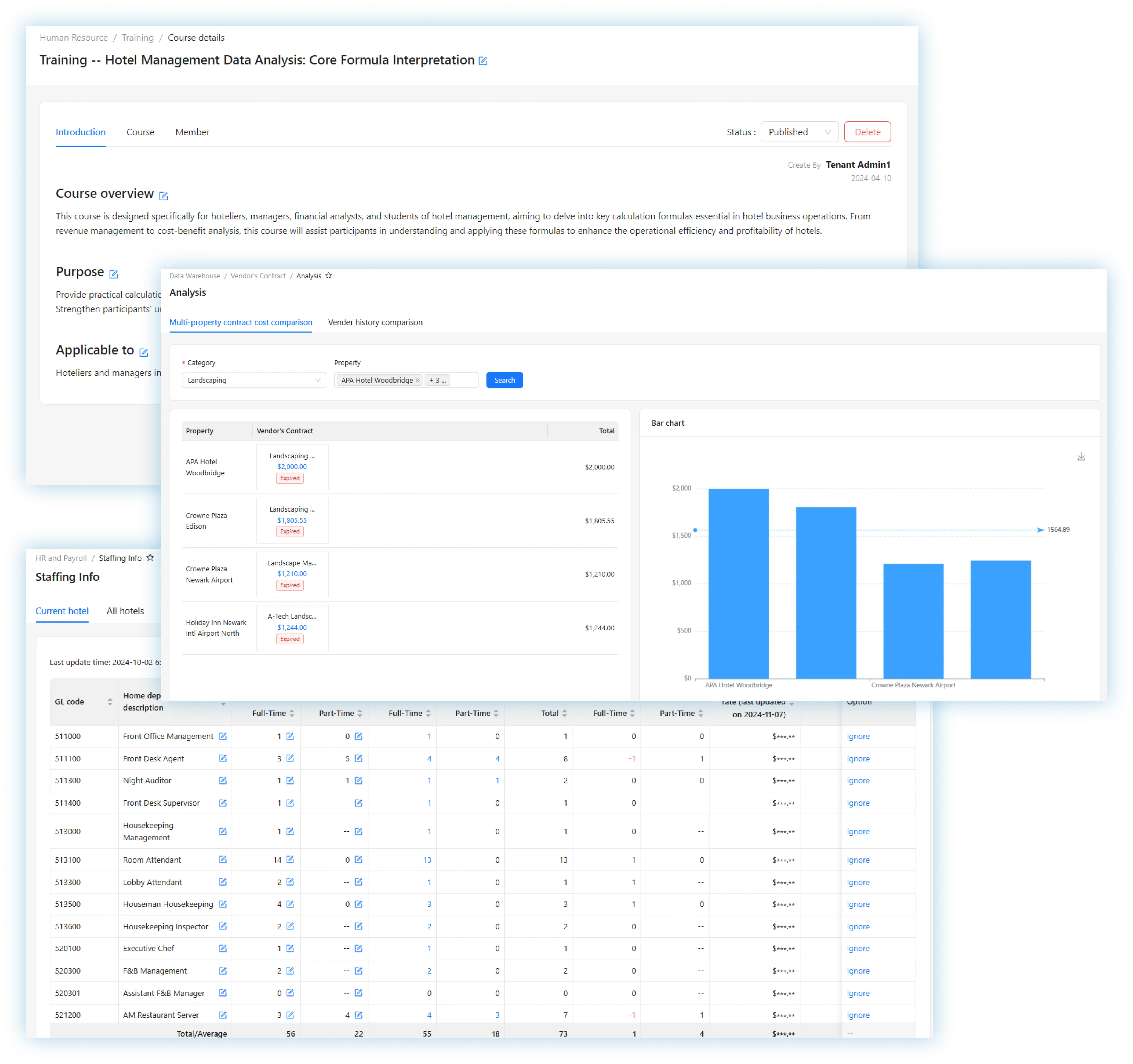Edit the Applicable to section
The image size is (1133, 1064).
(x=144, y=352)
